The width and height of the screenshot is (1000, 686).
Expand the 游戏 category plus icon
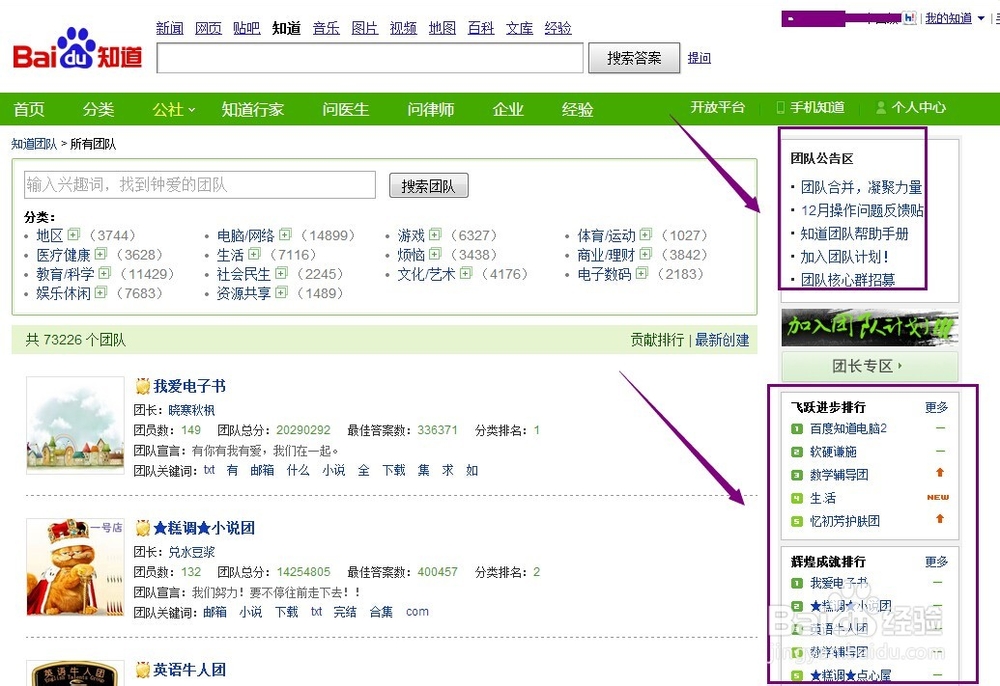pos(435,235)
